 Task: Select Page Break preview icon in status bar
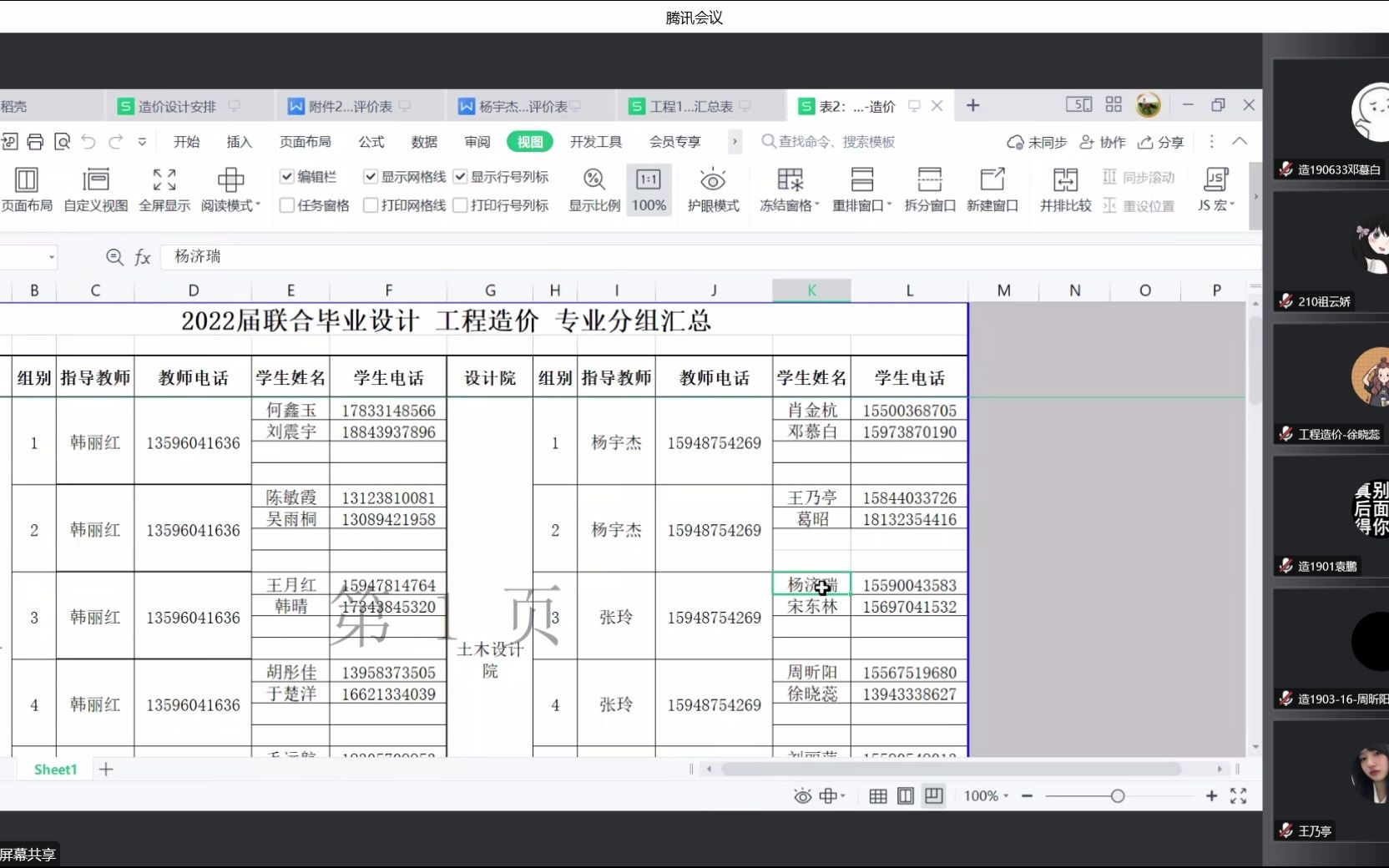click(934, 796)
